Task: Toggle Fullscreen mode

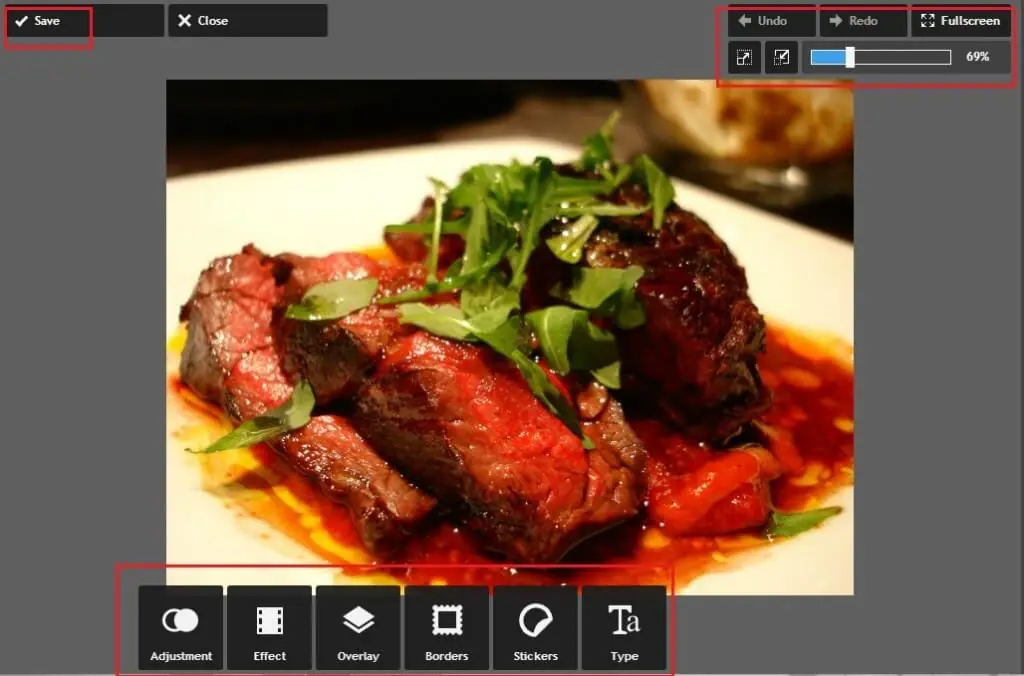Action: 960,21
